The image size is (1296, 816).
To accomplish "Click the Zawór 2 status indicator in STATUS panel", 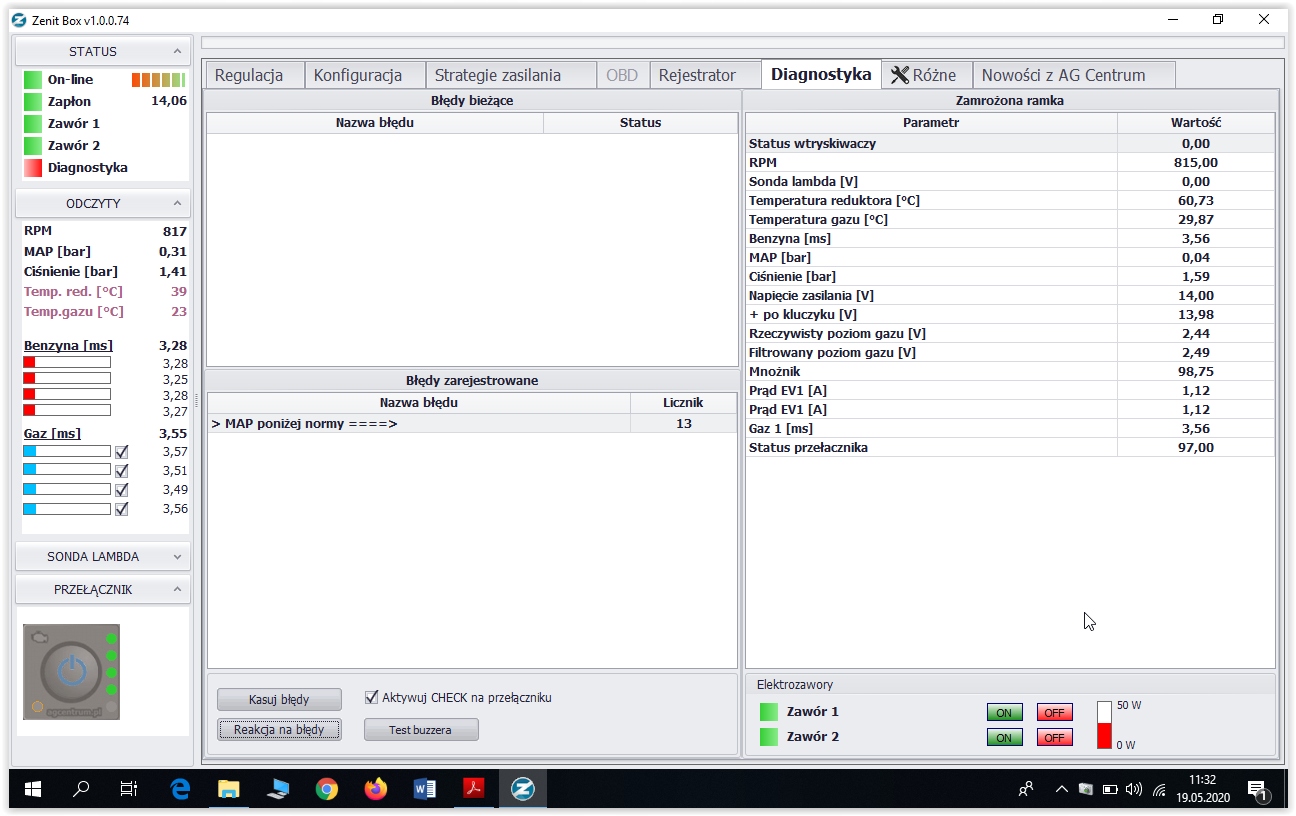I will [33, 145].
